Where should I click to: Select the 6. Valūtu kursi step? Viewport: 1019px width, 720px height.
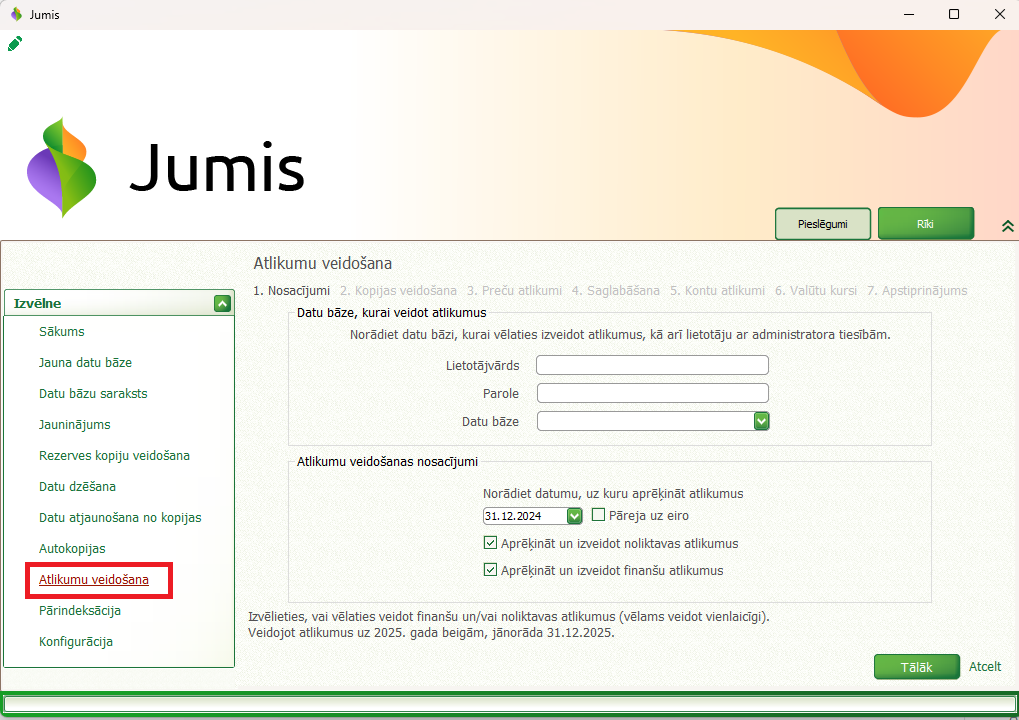click(x=816, y=290)
